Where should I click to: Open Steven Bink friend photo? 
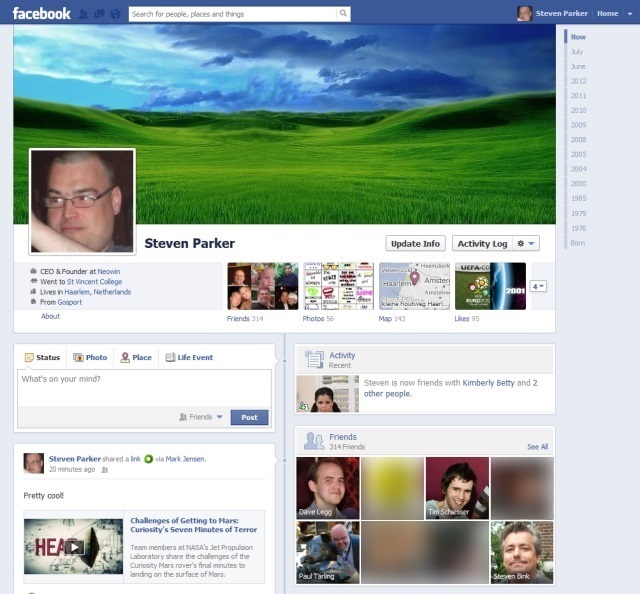(x=522, y=552)
